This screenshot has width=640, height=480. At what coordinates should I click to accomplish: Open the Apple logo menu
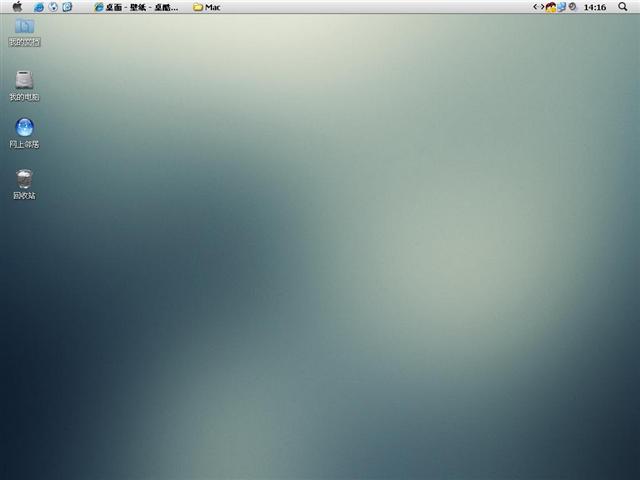pos(17,7)
